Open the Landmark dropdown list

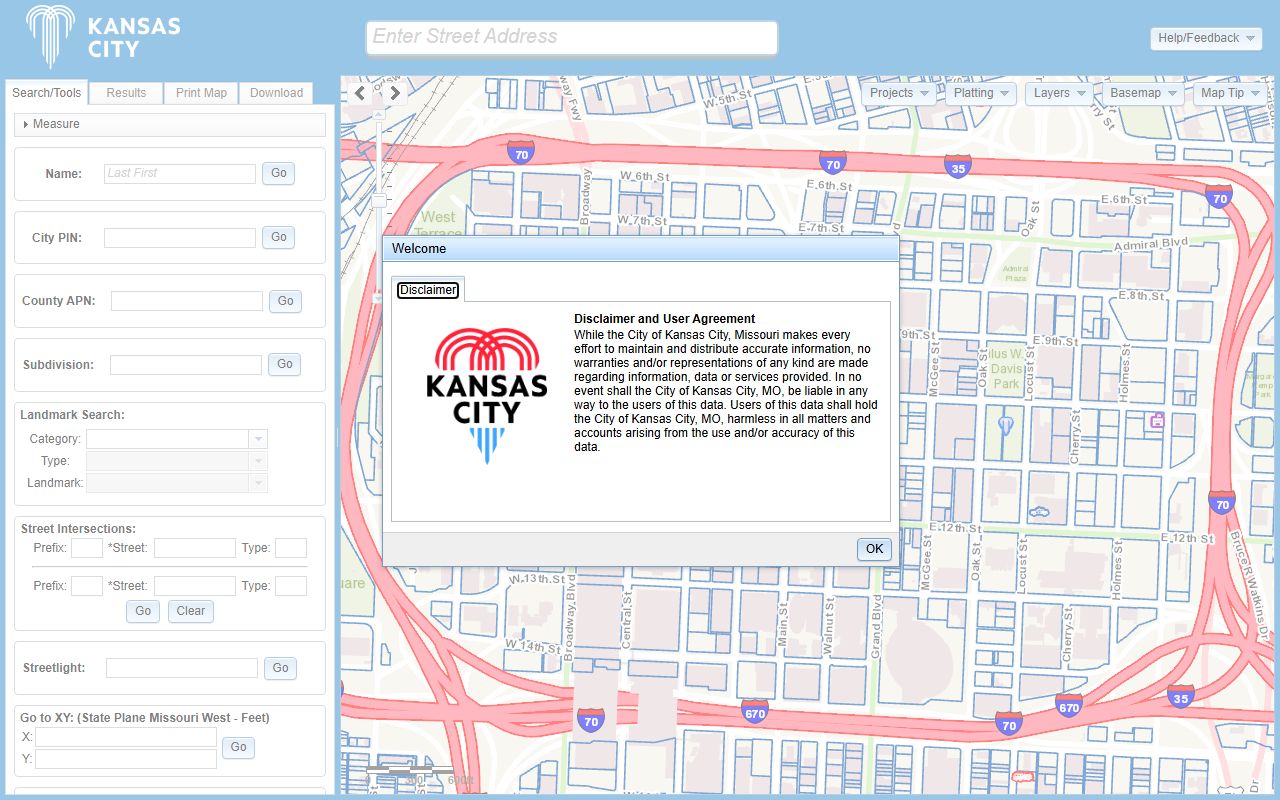click(258, 483)
